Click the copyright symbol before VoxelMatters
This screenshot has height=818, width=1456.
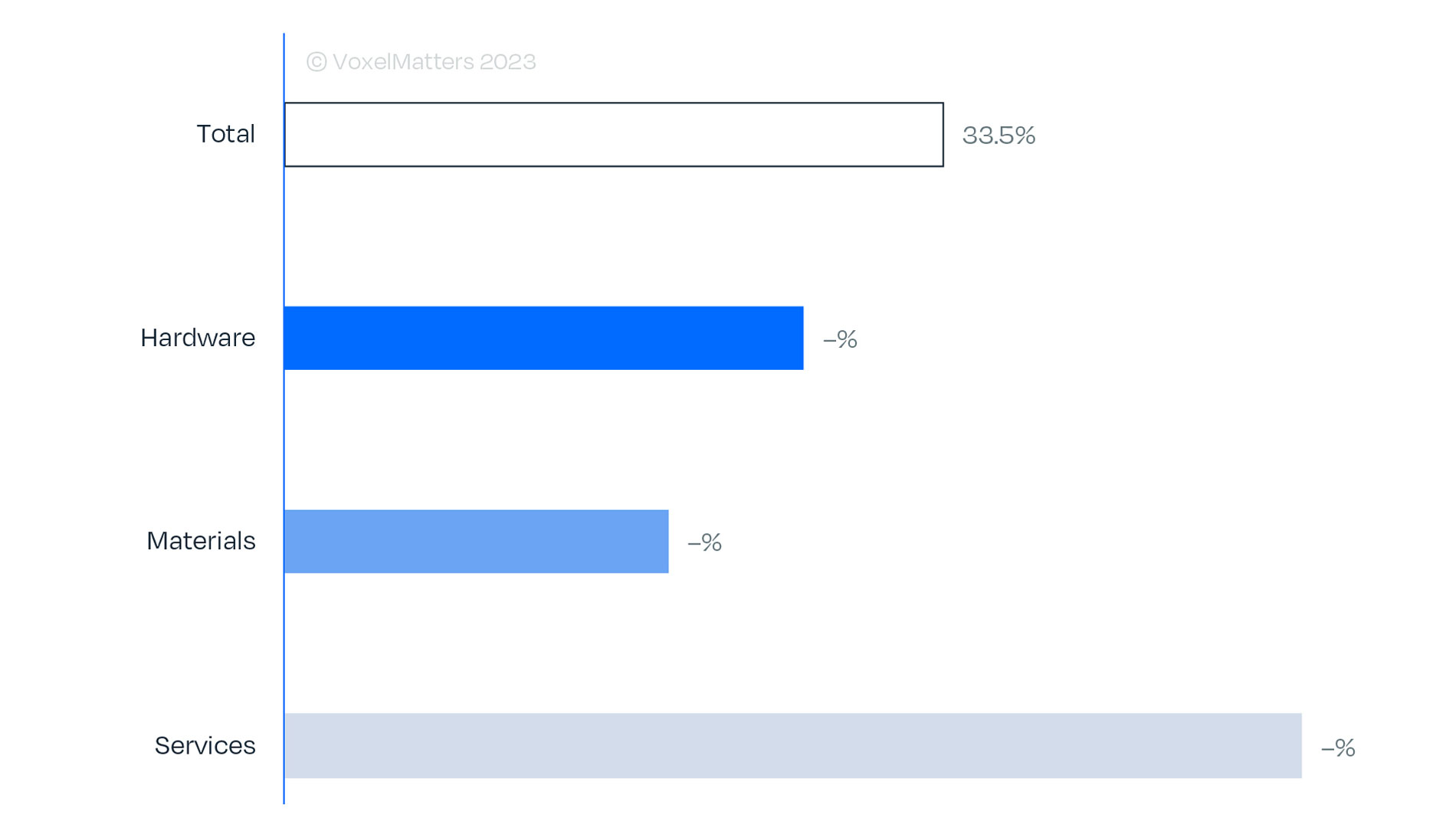pos(316,62)
